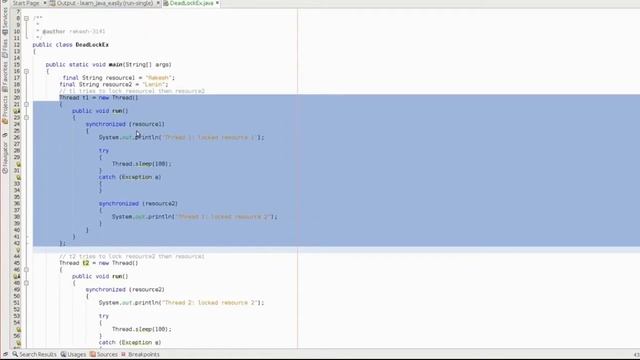Click the hint bulb icon at line 55
The image size is (640, 360).
tap(18, 329)
